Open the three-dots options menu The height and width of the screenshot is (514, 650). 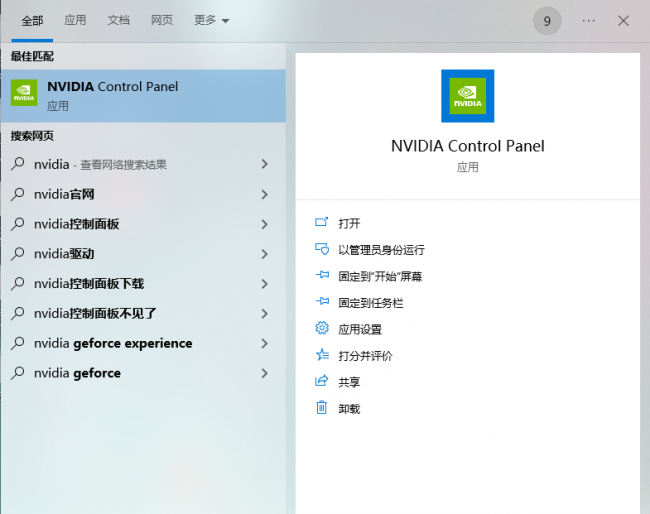coord(588,21)
